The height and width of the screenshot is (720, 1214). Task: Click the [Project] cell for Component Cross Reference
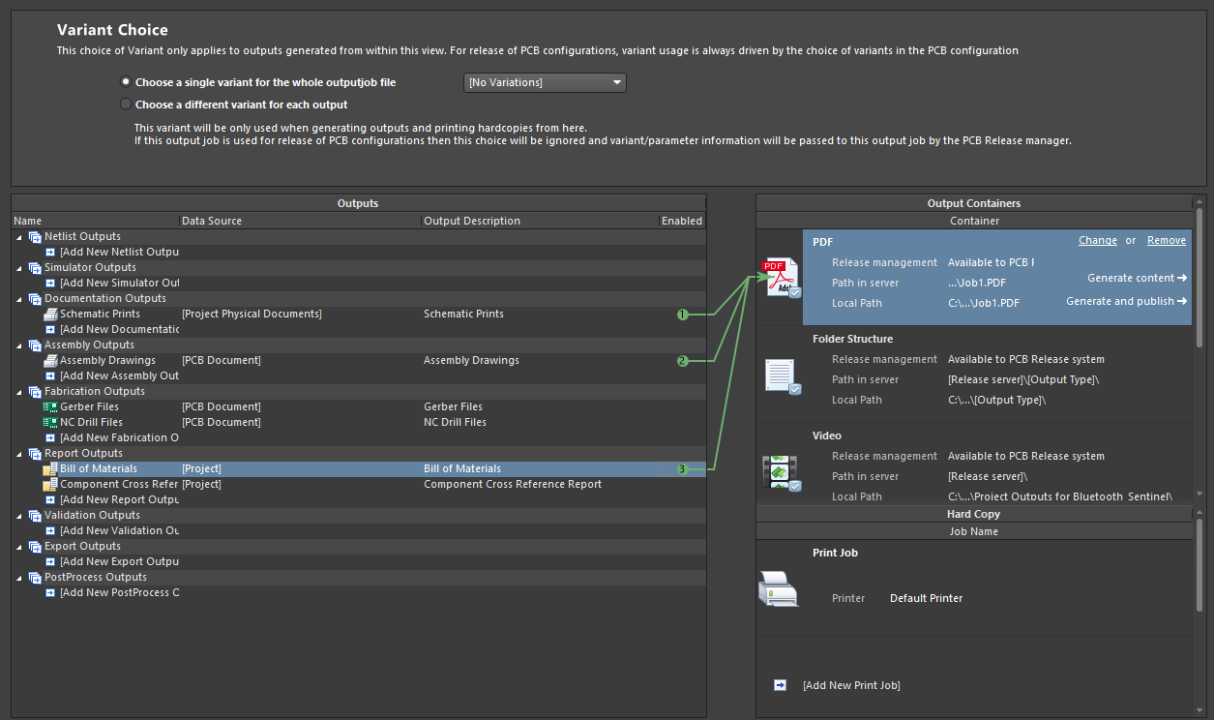click(x=201, y=485)
